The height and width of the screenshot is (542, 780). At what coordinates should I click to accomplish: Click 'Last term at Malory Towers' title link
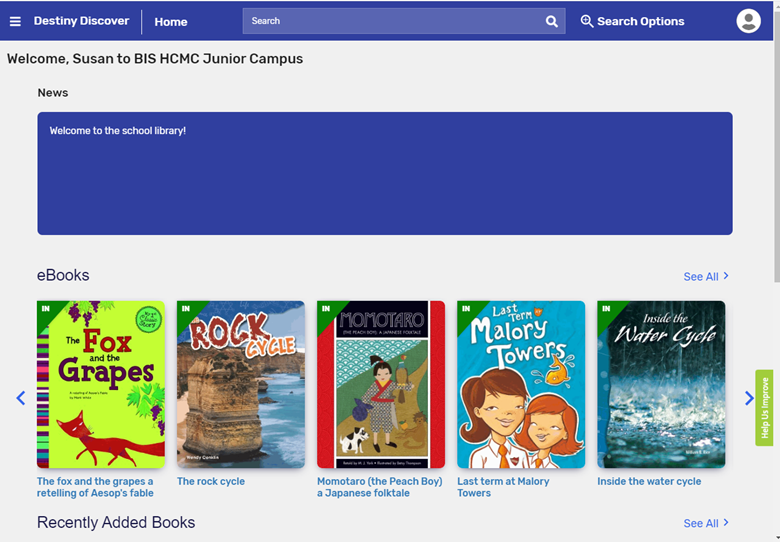coord(503,487)
